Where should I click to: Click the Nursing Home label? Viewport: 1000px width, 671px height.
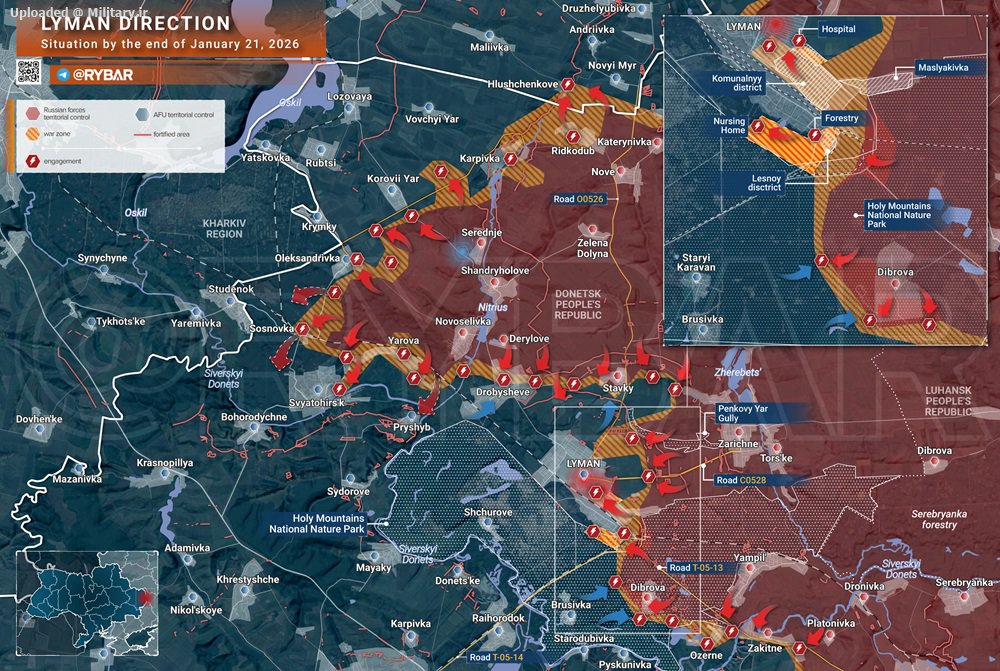tap(730, 126)
